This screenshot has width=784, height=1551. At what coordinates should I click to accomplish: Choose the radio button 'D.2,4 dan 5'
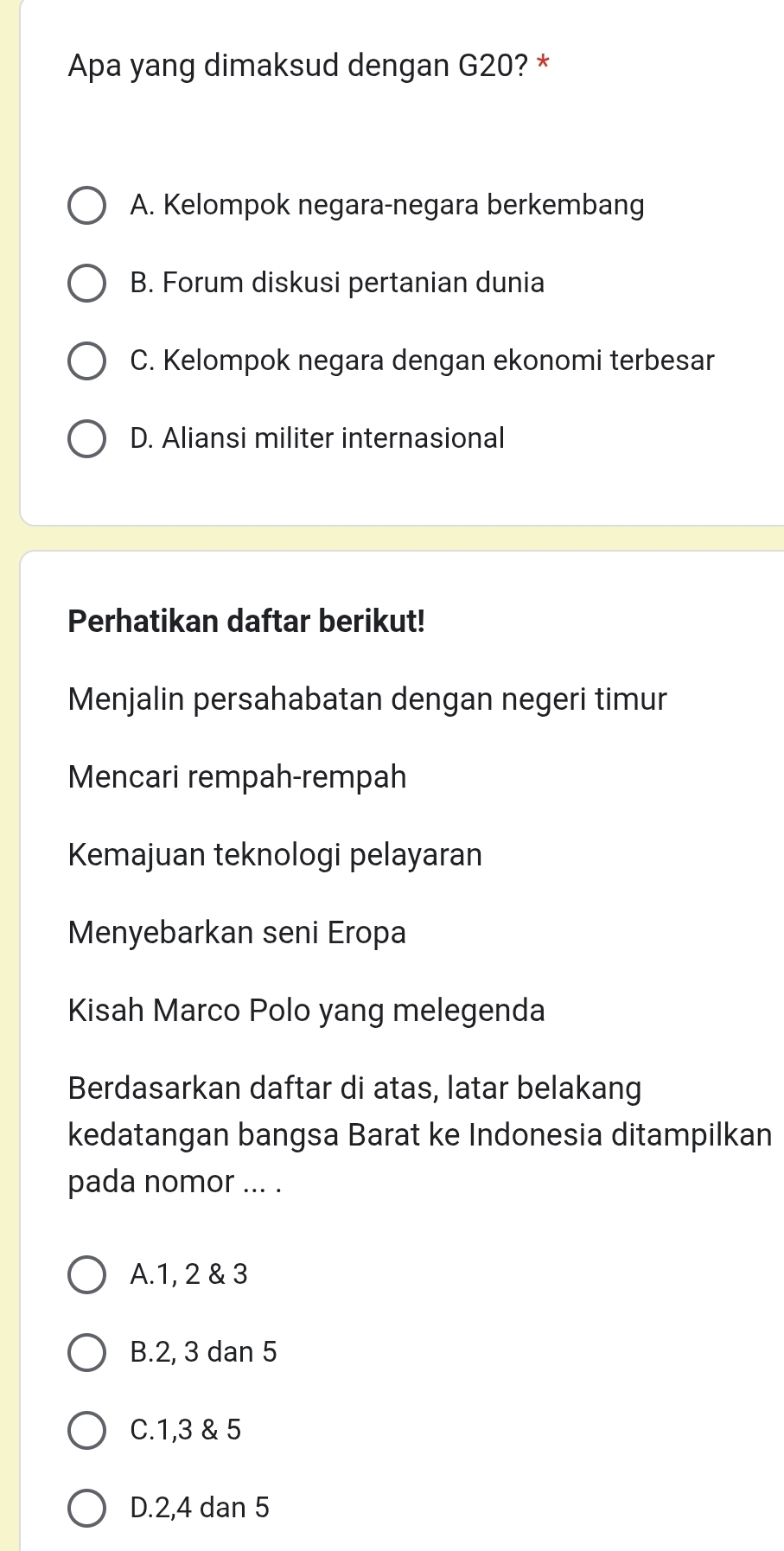click(87, 1509)
